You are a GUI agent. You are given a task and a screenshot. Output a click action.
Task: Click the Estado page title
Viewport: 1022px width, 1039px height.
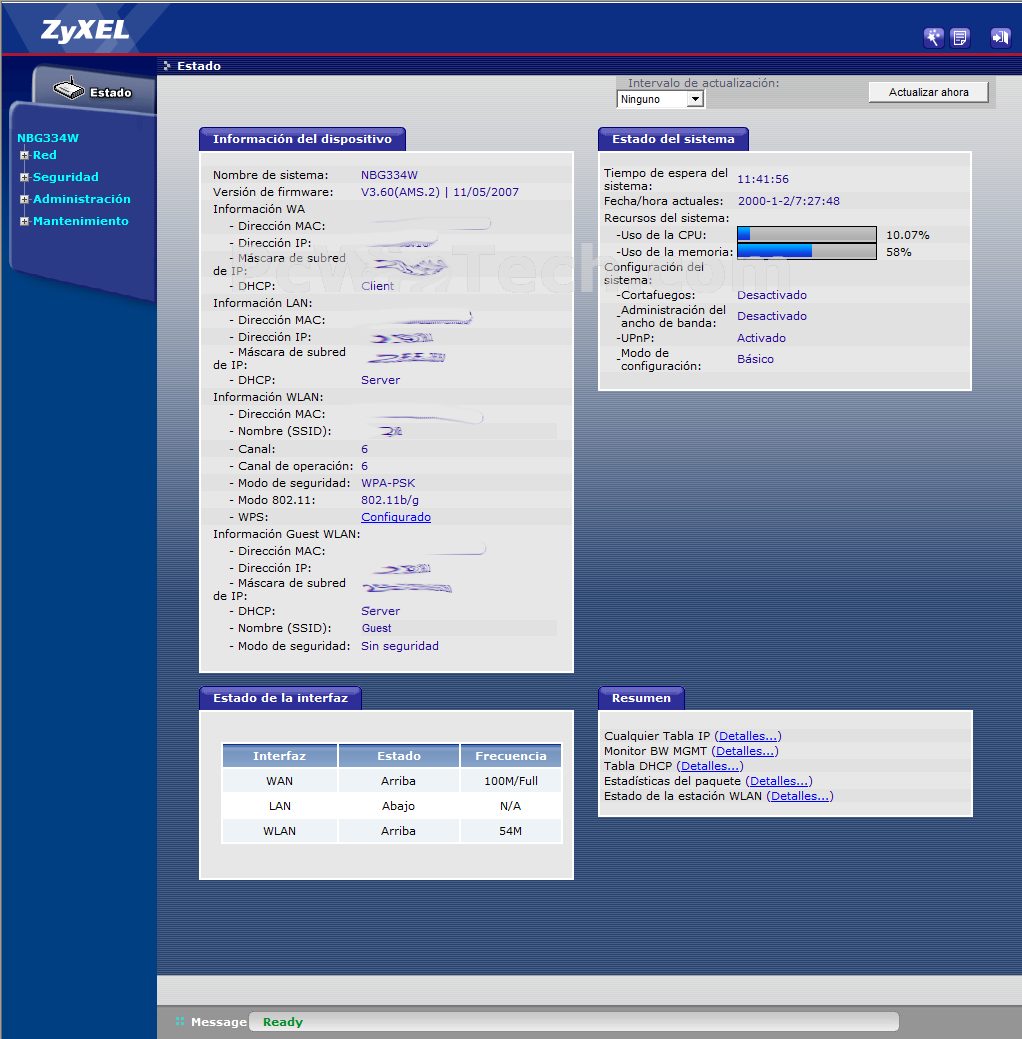199,66
